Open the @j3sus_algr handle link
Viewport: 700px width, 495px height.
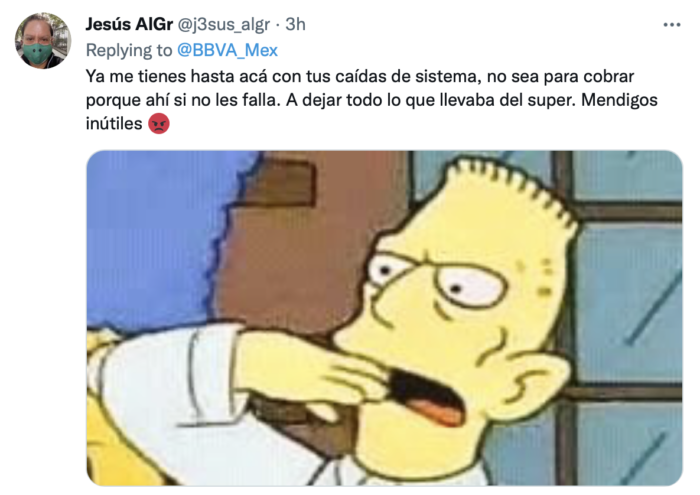click(224, 25)
